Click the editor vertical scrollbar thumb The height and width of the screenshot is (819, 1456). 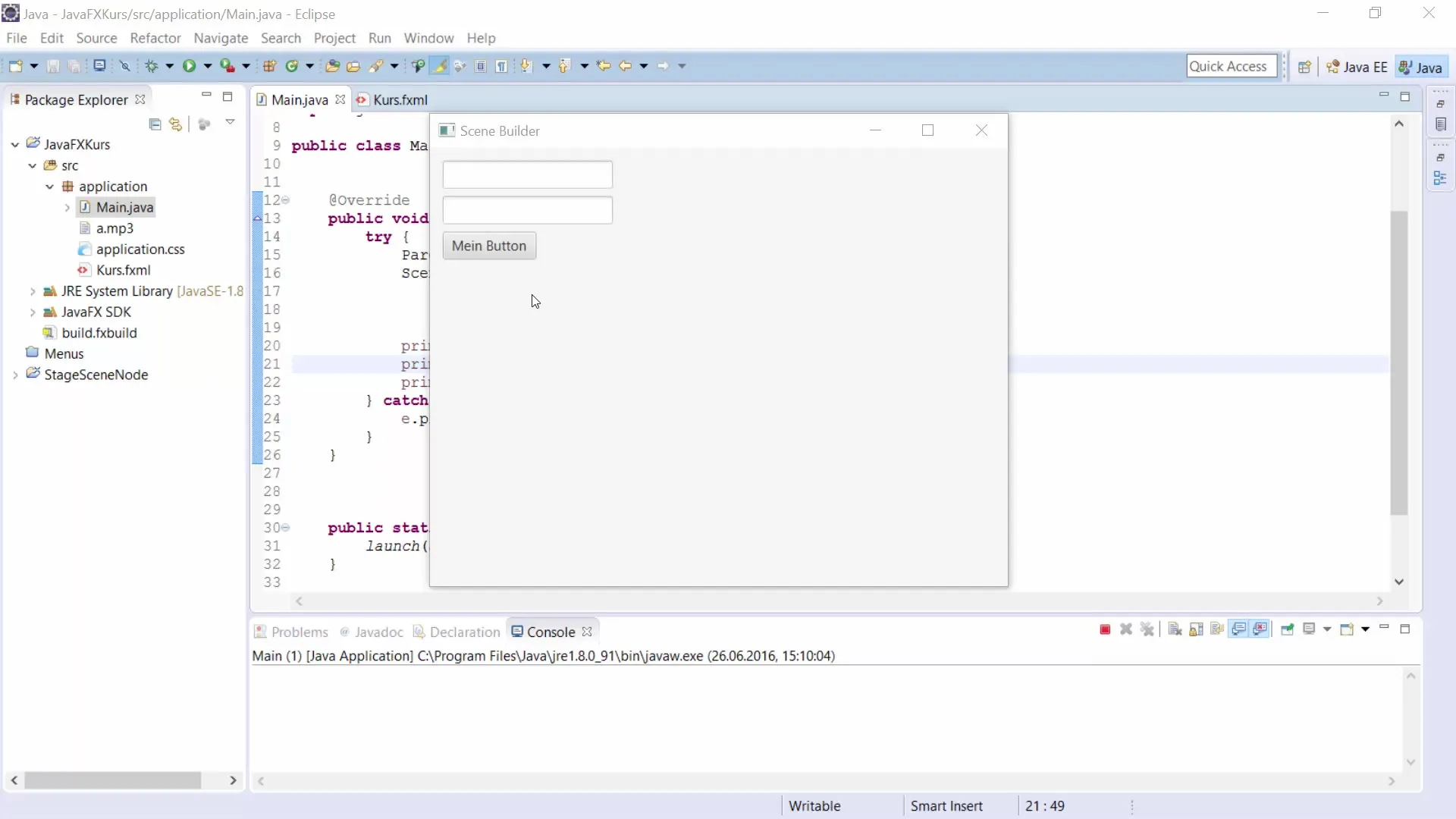(1399, 363)
